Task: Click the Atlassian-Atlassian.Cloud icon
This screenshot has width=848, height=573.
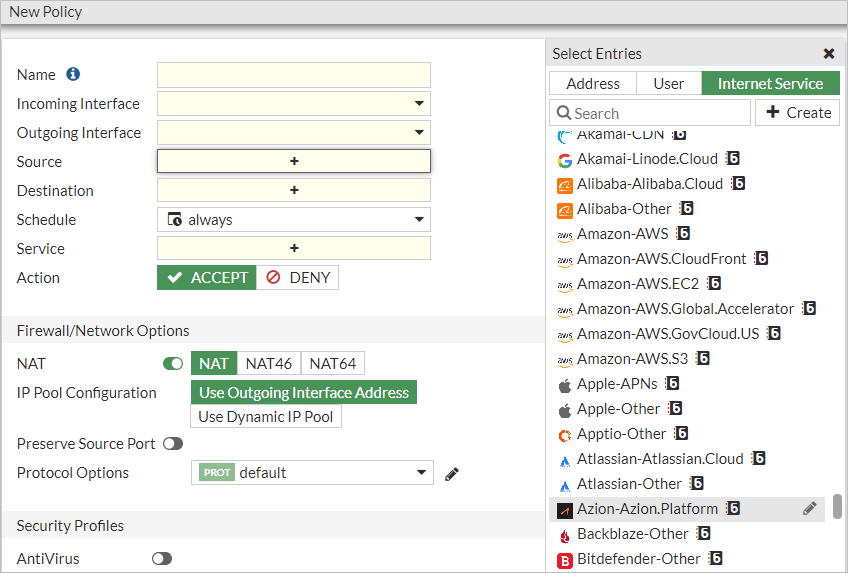Action: click(x=565, y=461)
